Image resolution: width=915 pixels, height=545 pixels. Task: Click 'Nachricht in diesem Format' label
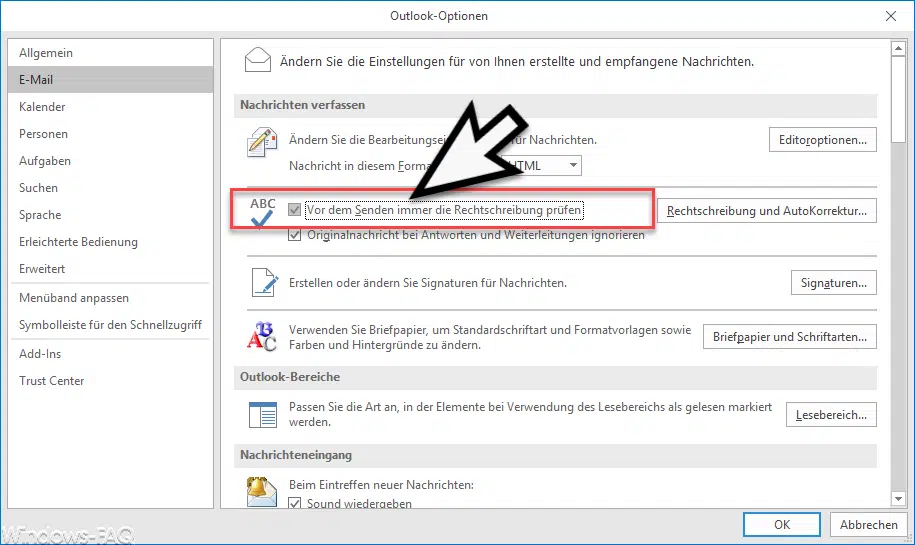[359, 166]
